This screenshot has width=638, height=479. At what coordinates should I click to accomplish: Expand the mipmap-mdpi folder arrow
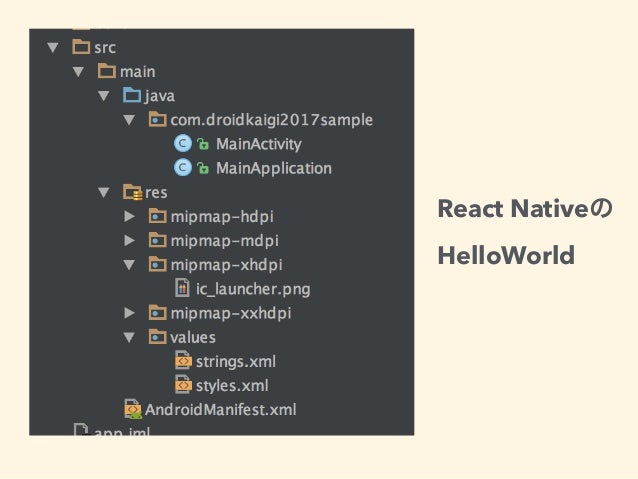[x=129, y=241]
